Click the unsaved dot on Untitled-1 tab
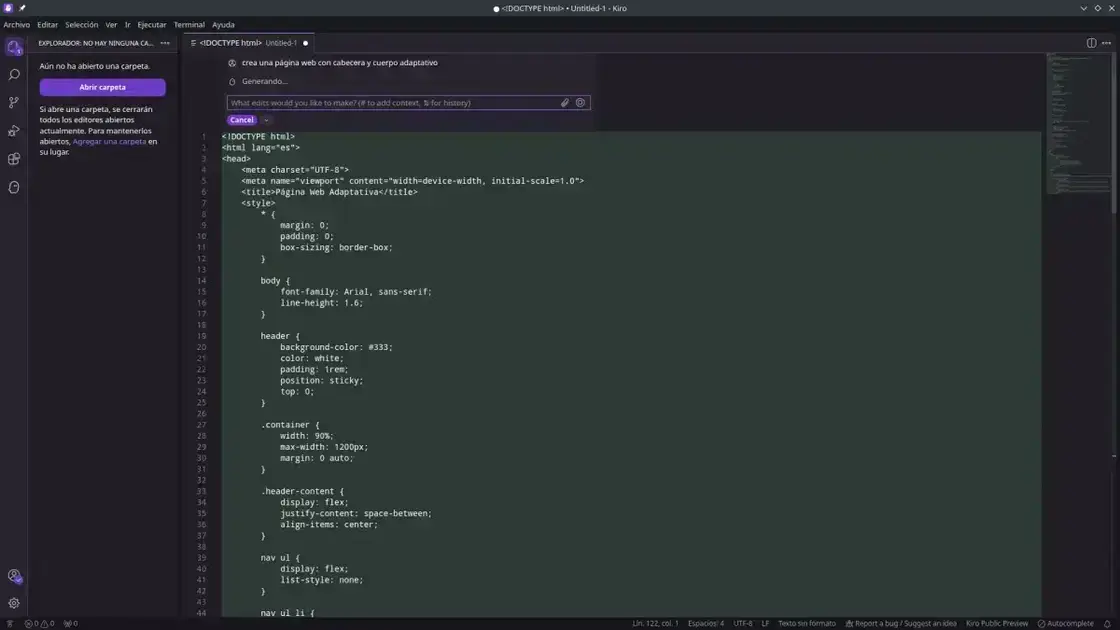This screenshot has height=630, width=1120. coord(306,43)
